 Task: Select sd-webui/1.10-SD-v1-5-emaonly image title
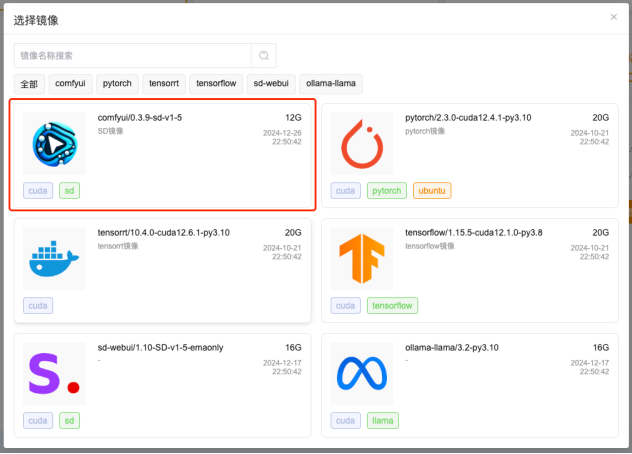(160, 348)
